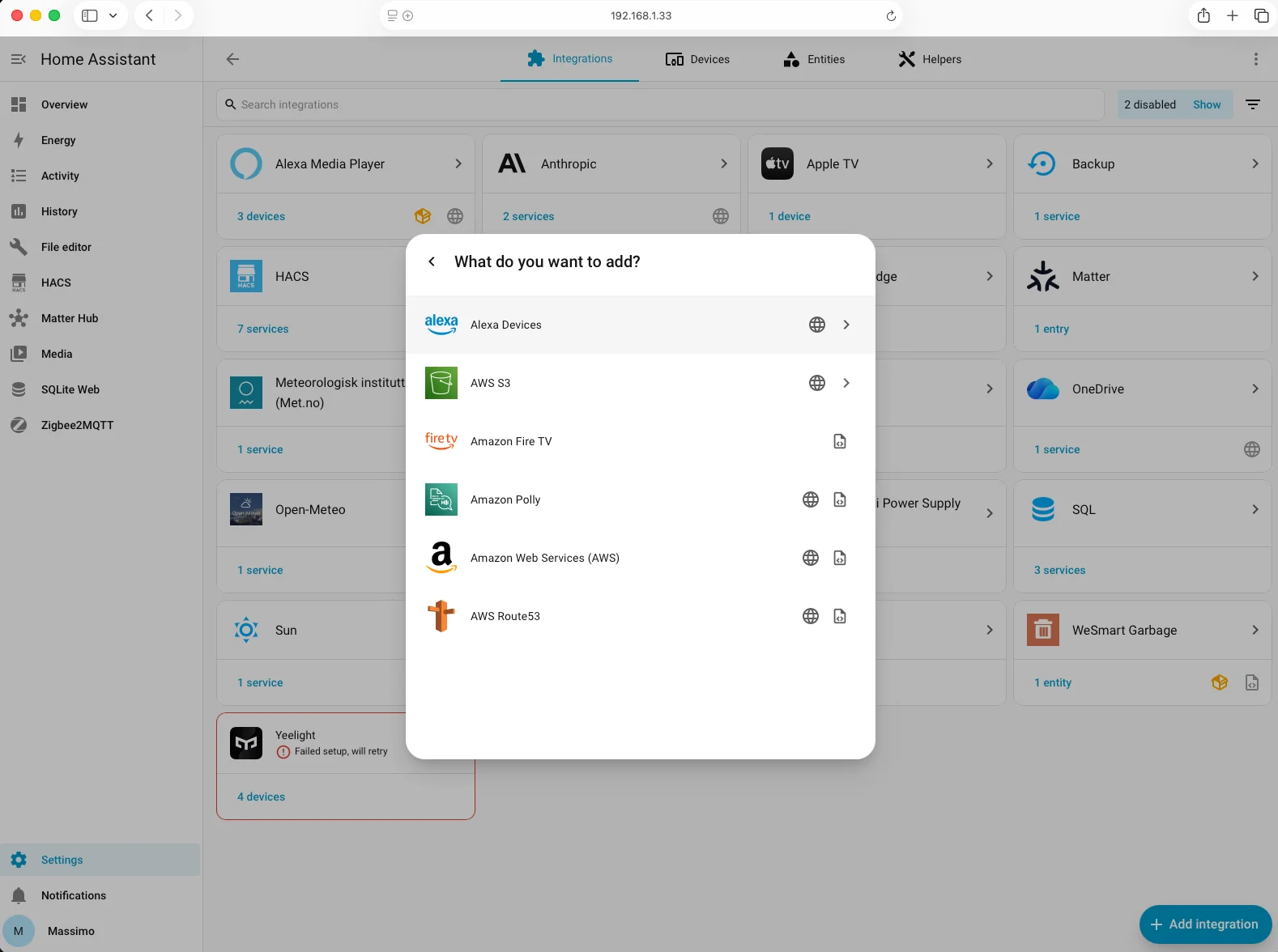Open a new Safari tab
1278x952 pixels.
coord(1232,15)
